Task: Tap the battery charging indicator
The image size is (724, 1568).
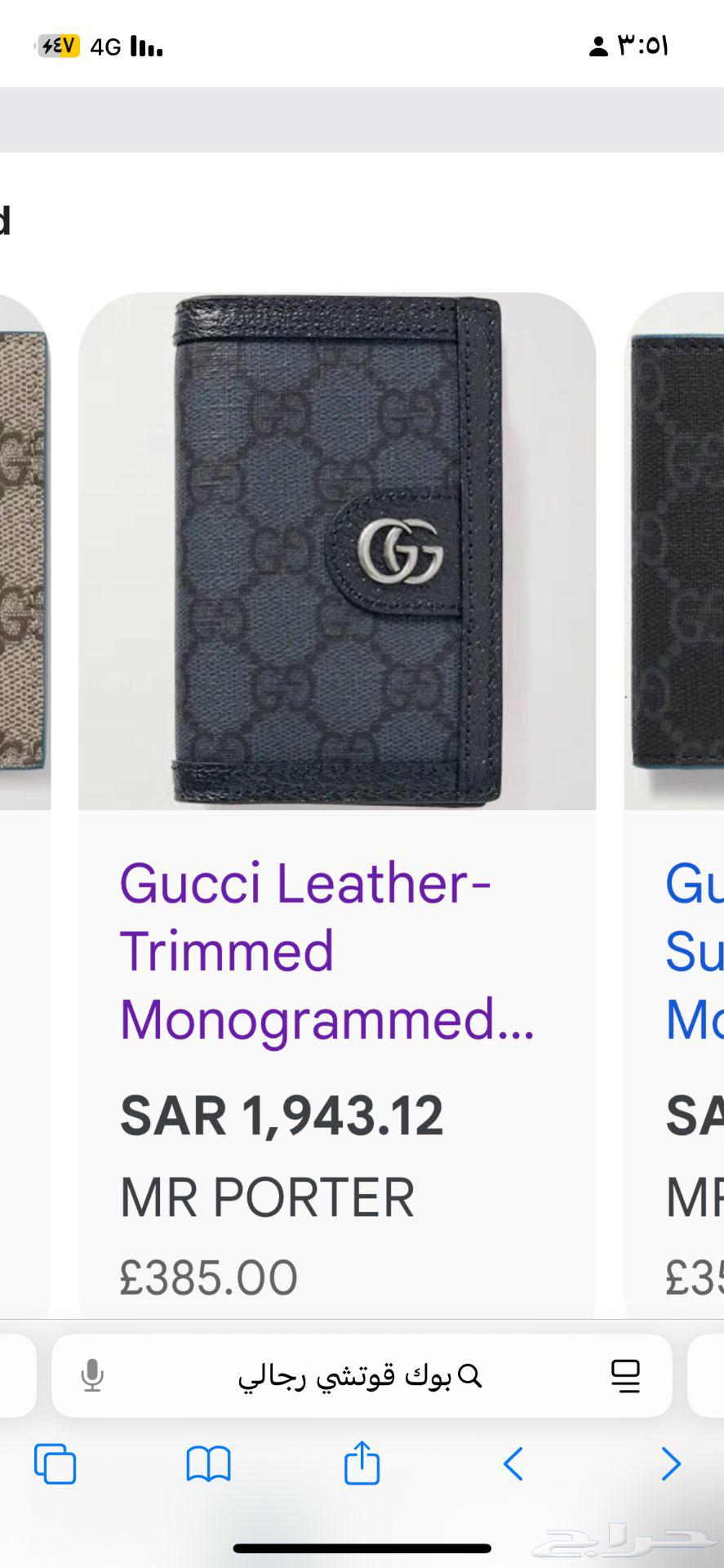Action: [57, 46]
